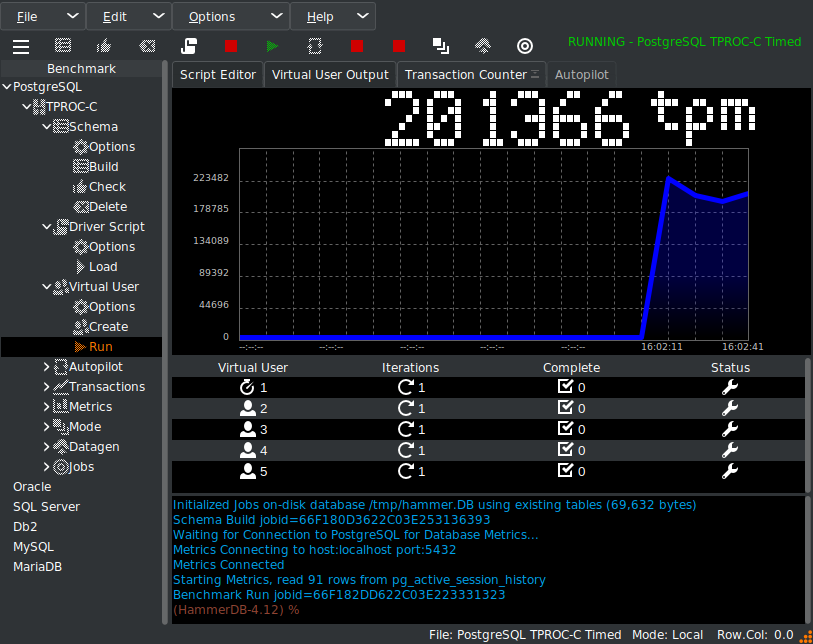Viewport: 813px width, 644px height.
Task: Select Create under Virtual User
Action: [108, 327]
